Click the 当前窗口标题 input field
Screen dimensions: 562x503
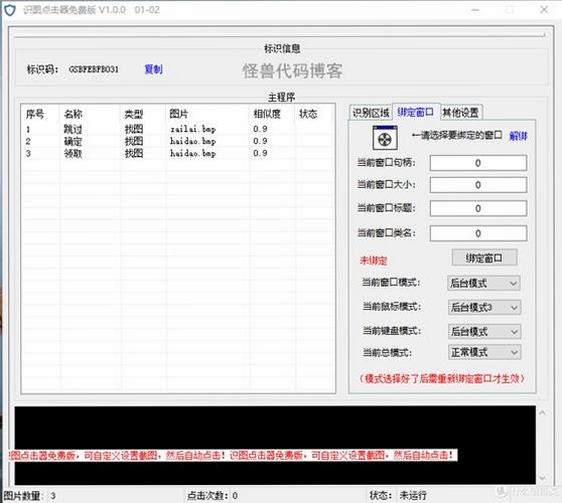click(478, 208)
